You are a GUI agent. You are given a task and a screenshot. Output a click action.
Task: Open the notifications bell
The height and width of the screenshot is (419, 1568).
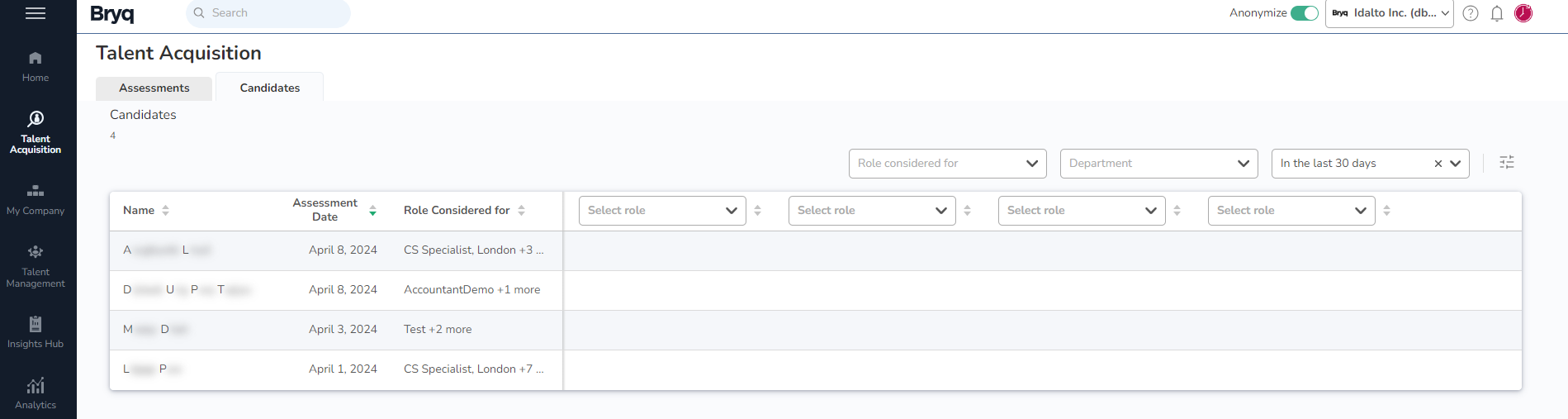pyautogui.click(x=1497, y=13)
